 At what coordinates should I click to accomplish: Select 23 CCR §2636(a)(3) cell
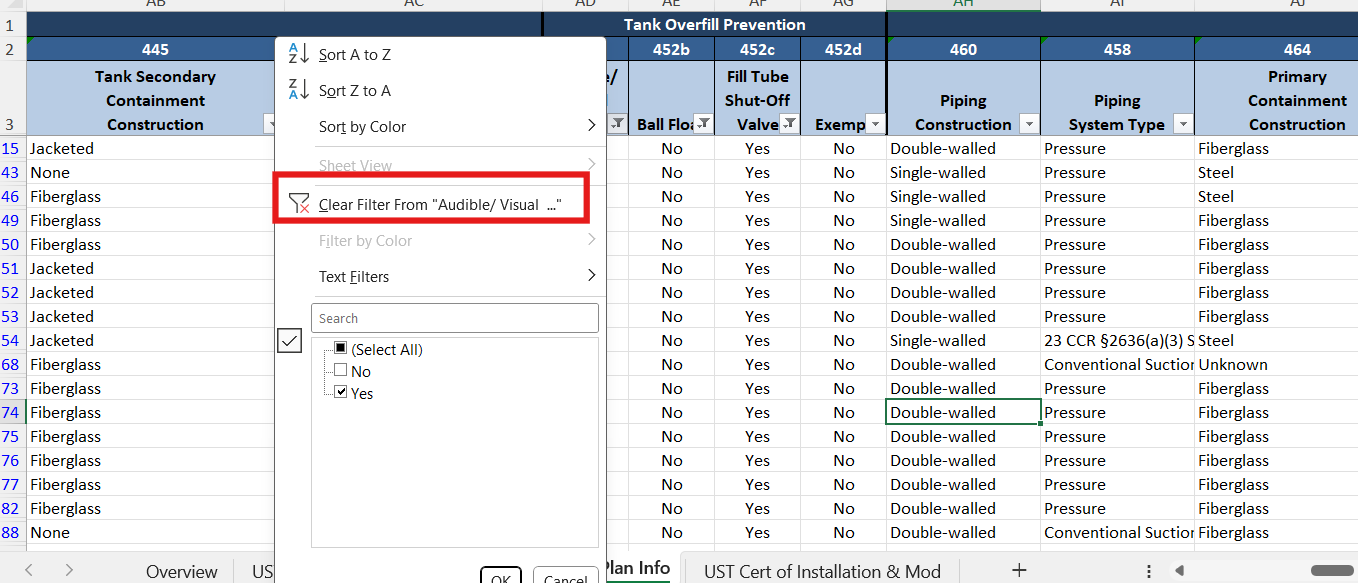1117,340
